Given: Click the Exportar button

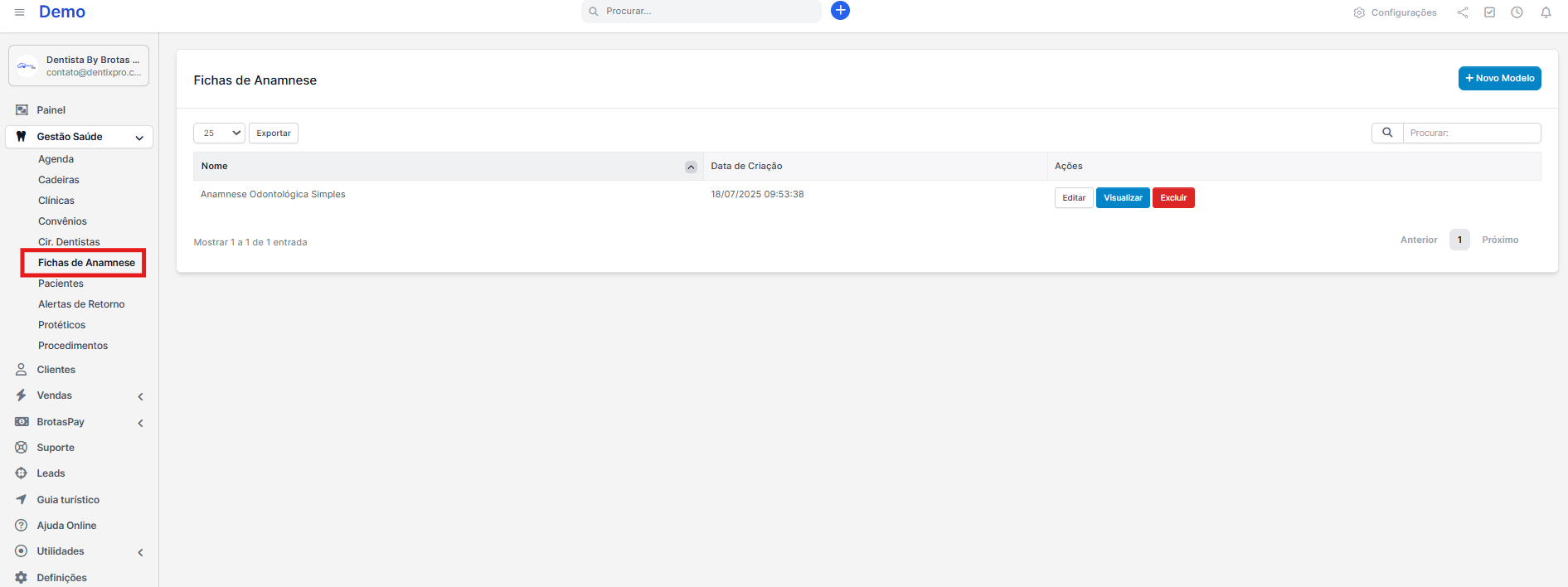Looking at the screenshot, I should point(273,133).
